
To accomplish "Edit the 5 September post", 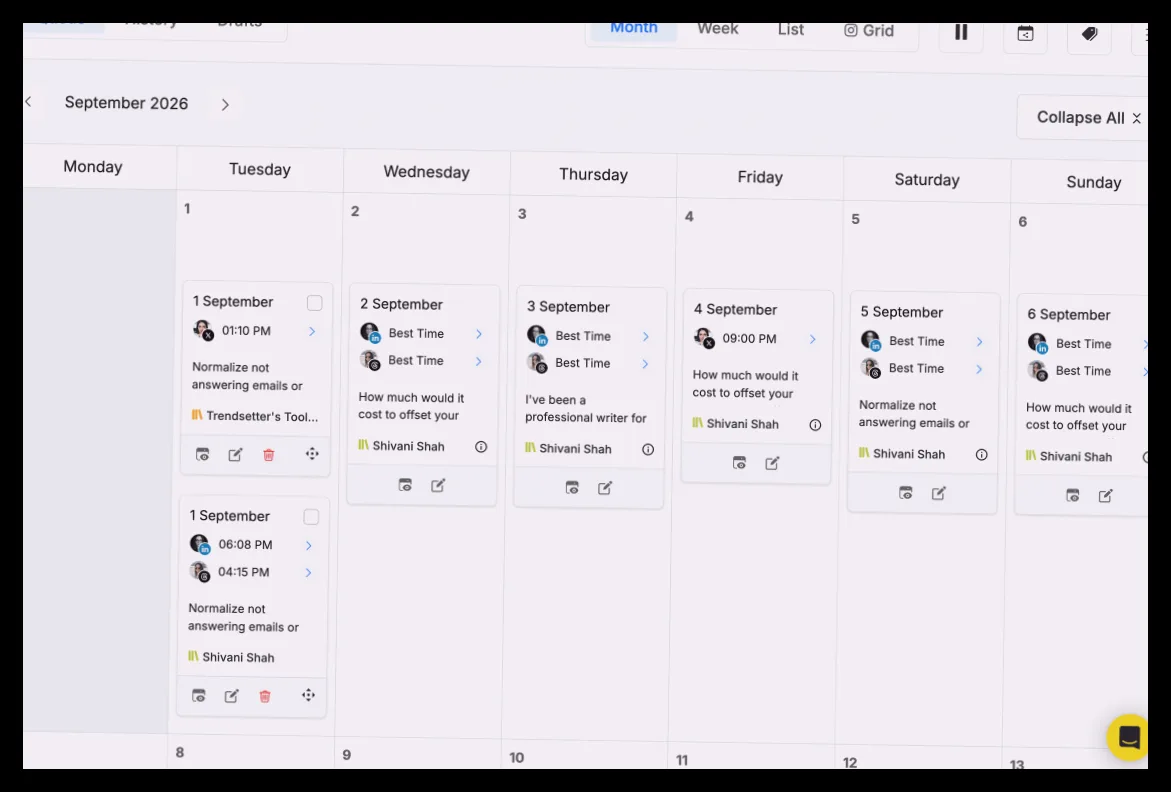I will (x=939, y=493).
